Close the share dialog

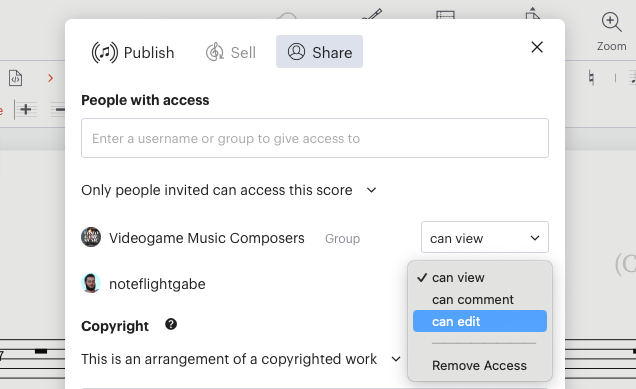(537, 47)
